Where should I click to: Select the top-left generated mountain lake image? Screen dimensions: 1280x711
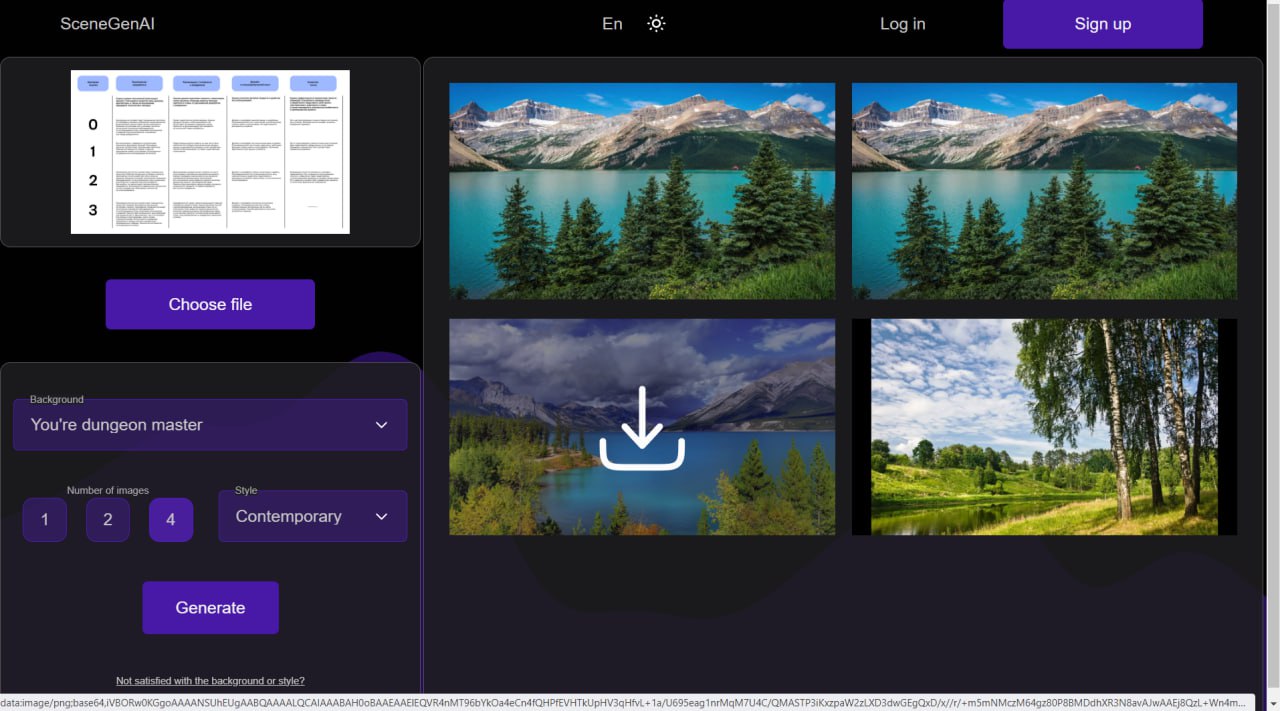point(642,191)
